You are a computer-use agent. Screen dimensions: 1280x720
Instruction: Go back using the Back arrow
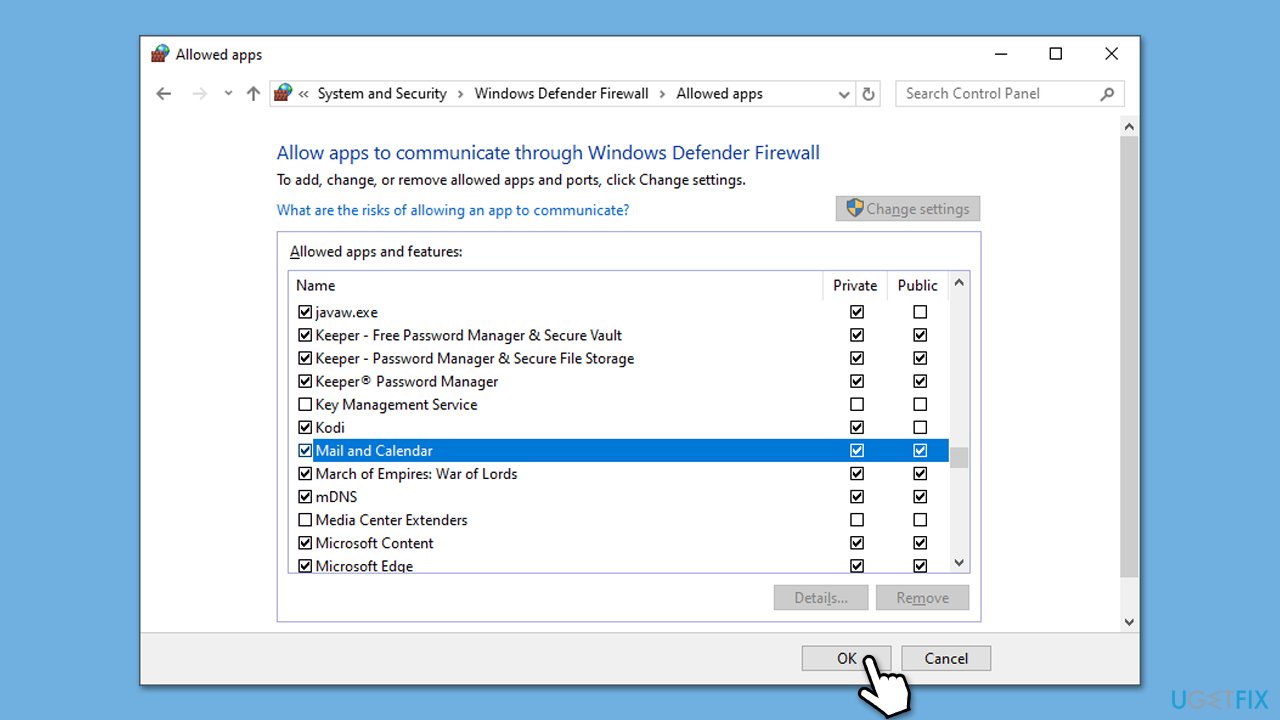[164, 93]
